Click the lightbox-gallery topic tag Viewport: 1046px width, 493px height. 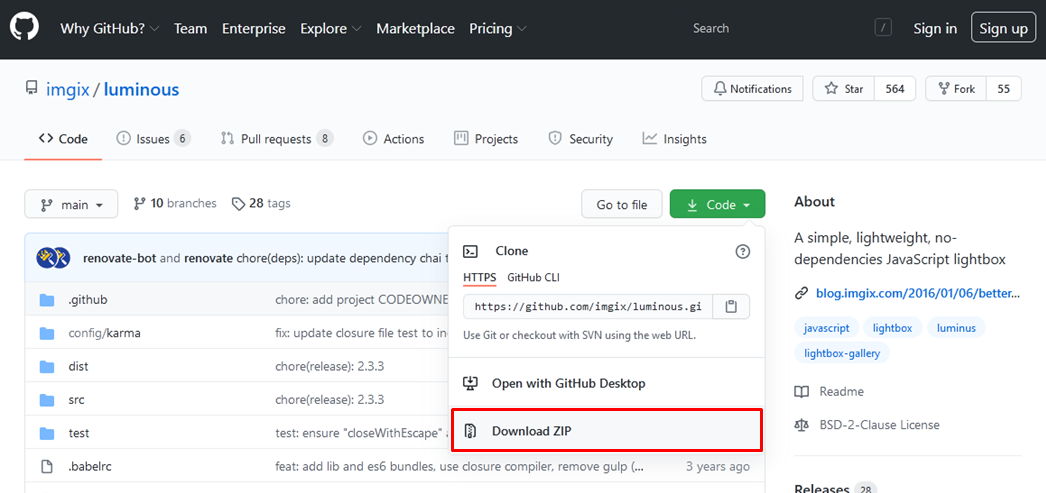pos(842,353)
